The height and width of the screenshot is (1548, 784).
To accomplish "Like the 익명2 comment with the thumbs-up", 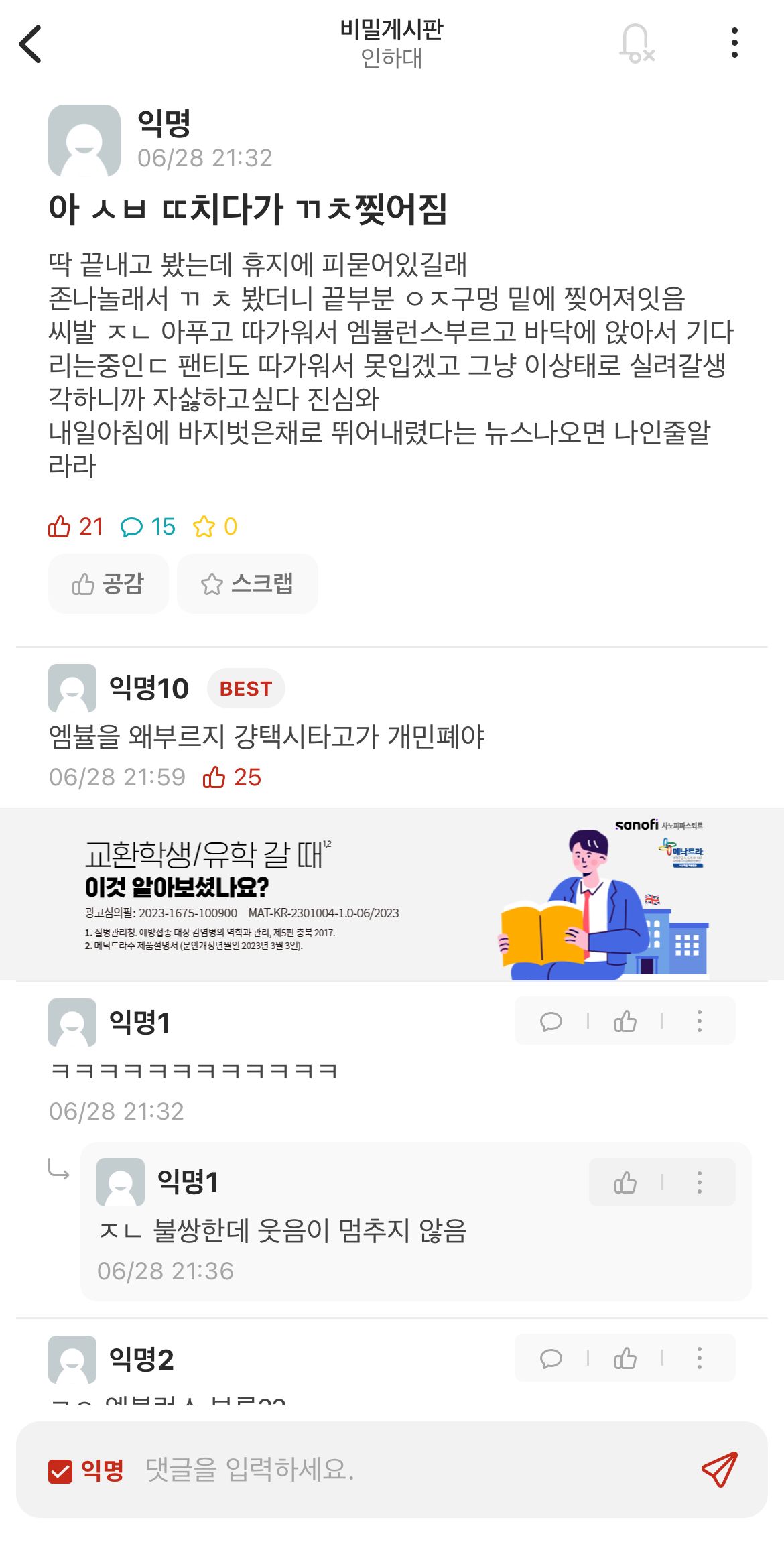I will pos(625,1358).
